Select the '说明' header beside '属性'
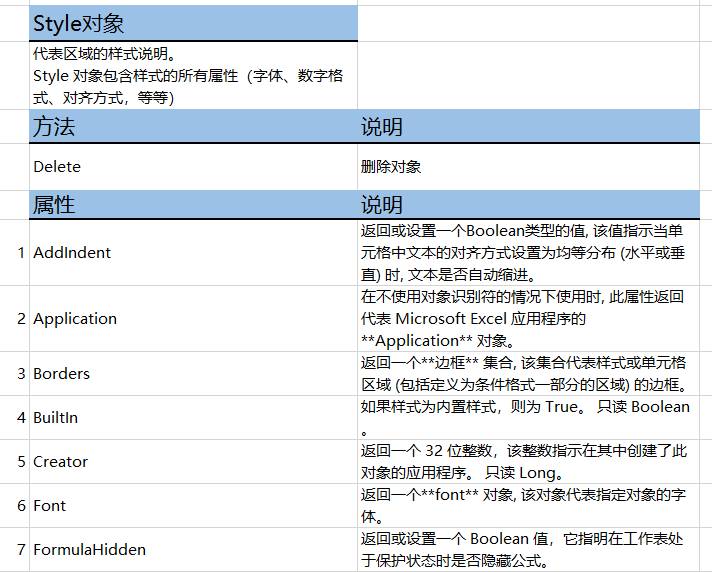The image size is (712, 572). [529, 204]
